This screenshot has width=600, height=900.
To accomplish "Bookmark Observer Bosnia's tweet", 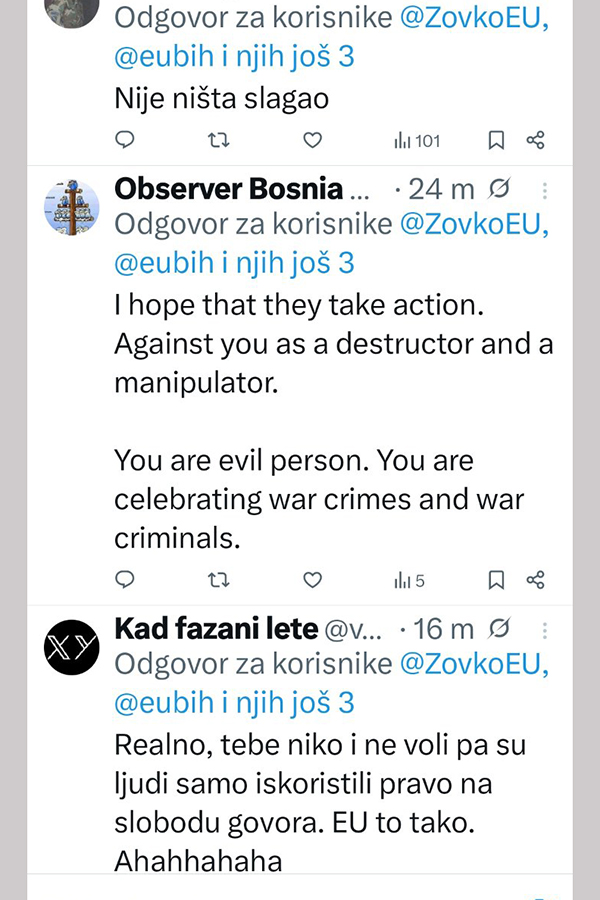I will tap(496, 579).
